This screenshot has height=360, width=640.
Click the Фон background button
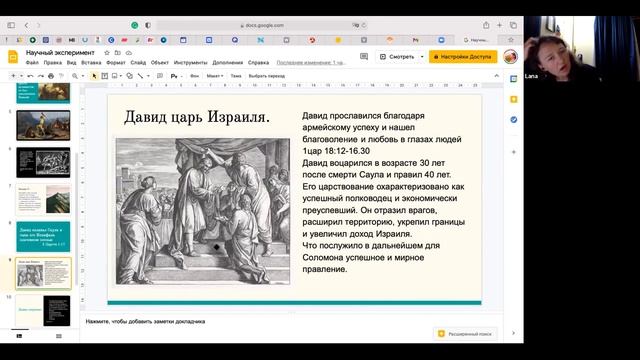[195, 76]
